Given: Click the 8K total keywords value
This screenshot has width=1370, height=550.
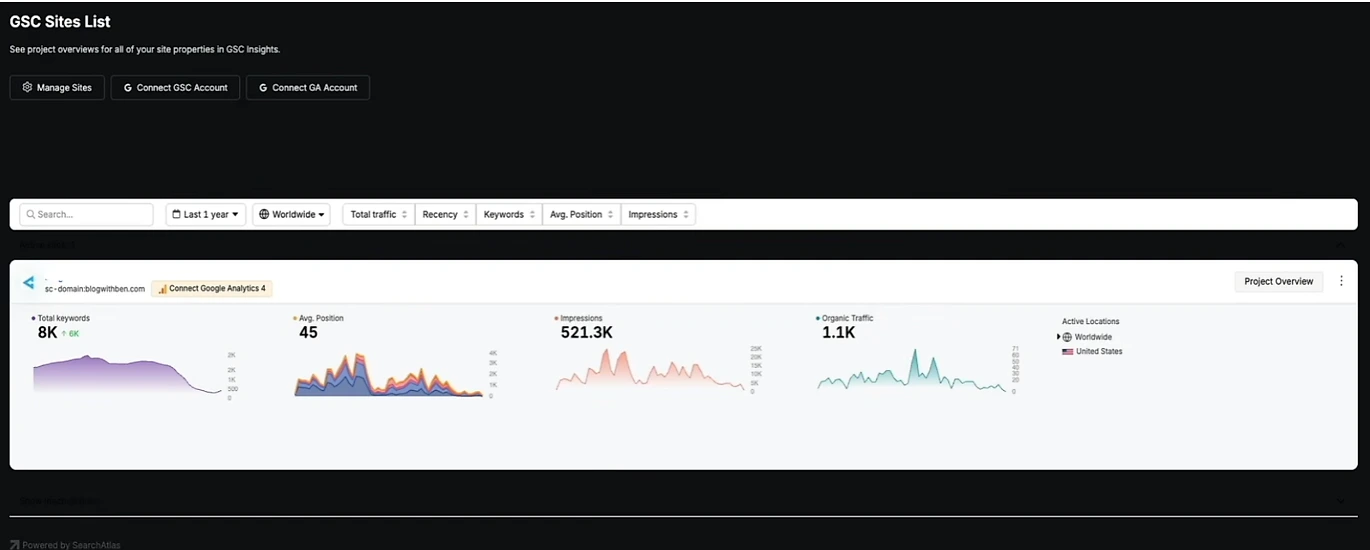Looking at the screenshot, I should pos(47,333).
